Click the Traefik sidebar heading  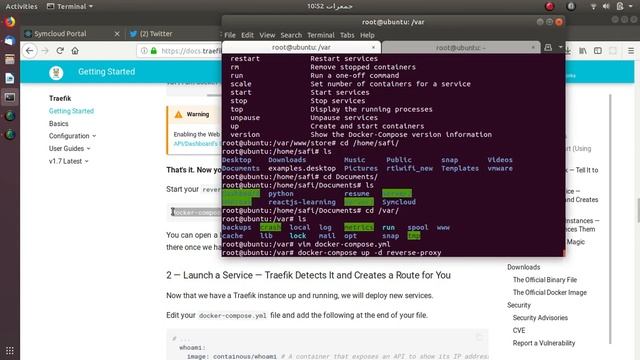click(x=60, y=98)
